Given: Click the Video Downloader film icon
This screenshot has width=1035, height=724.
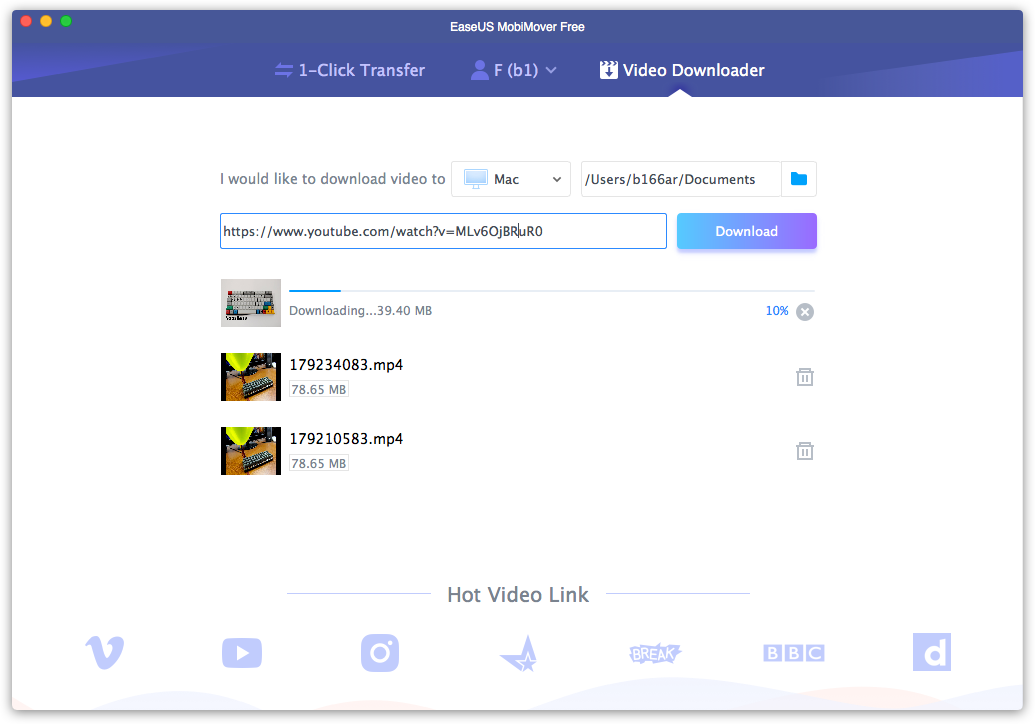Looking at the screenshot, I should [609, 70].
